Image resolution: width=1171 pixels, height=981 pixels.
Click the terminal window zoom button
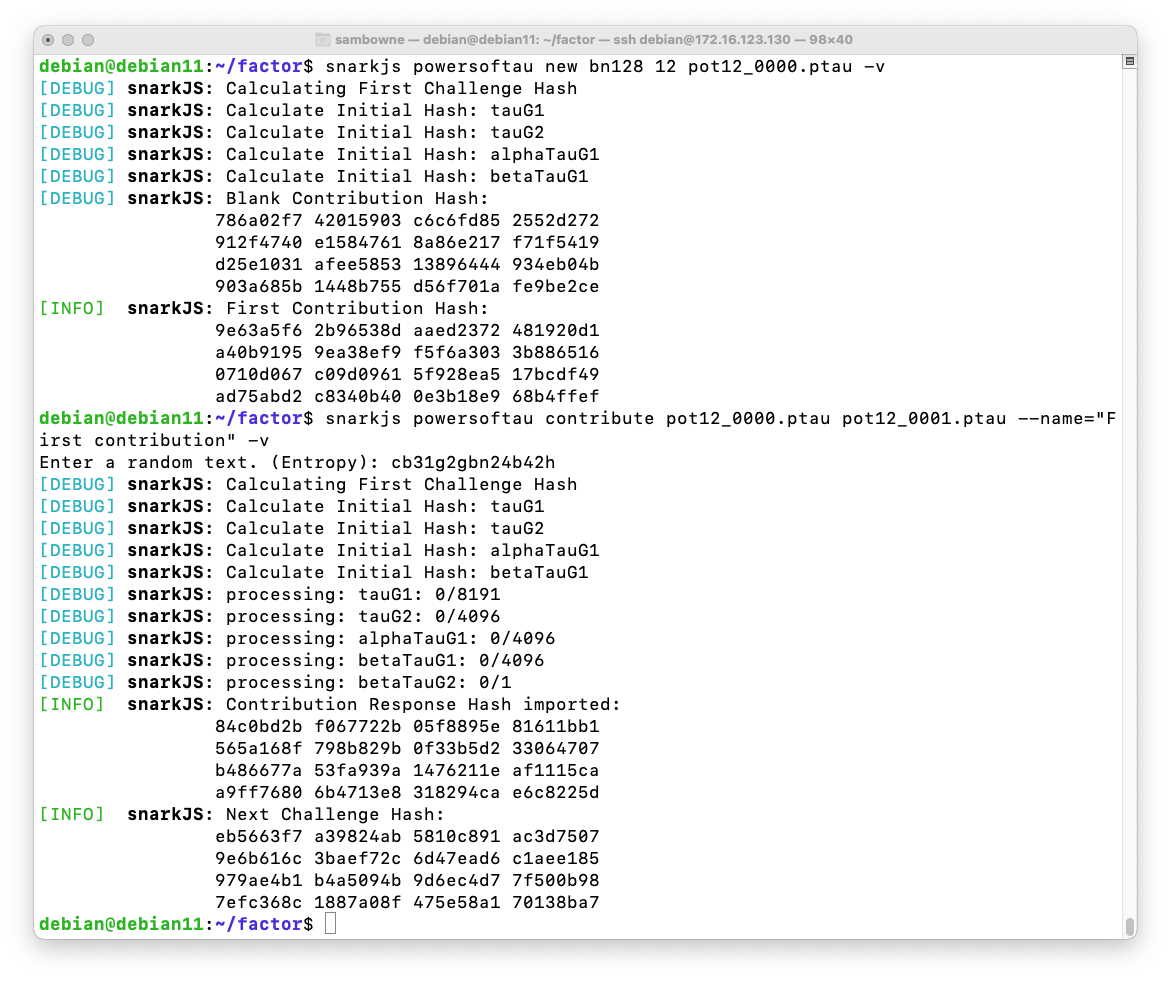(88, 40)
